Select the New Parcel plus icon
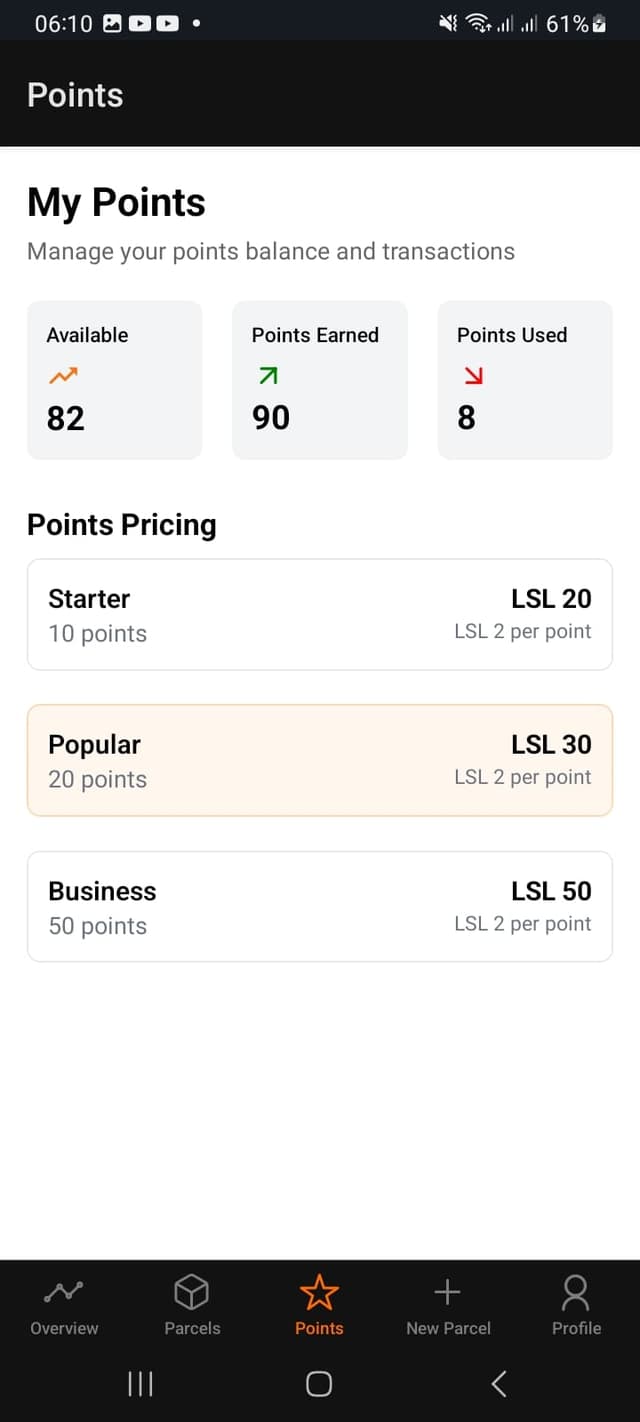Viewport: 640px width, 1422px height. click(448, 1292)
